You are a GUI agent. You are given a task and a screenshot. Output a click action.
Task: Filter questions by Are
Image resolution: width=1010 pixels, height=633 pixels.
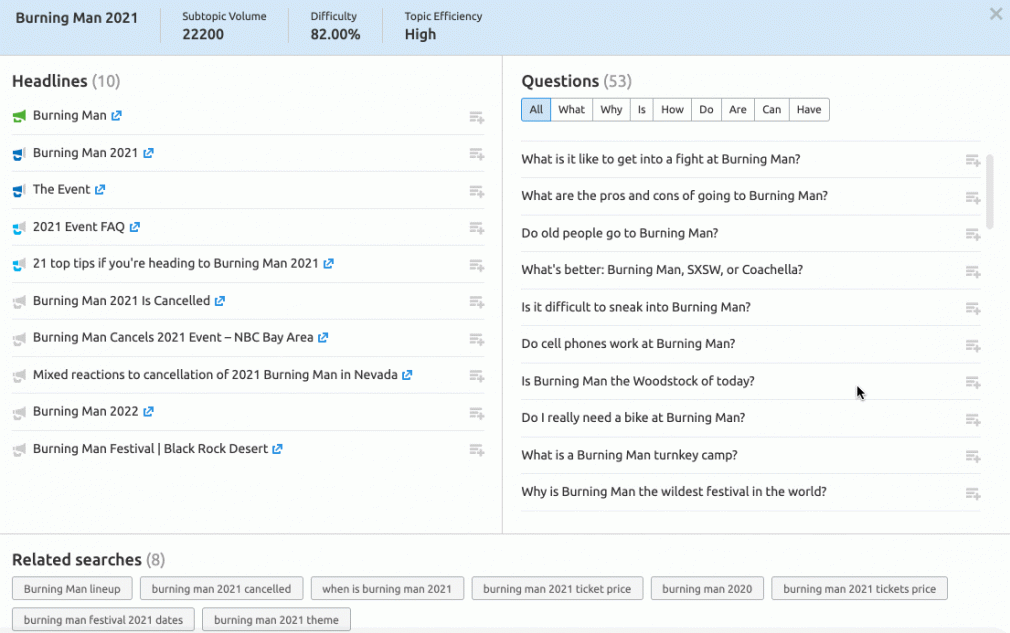[738, 109]
